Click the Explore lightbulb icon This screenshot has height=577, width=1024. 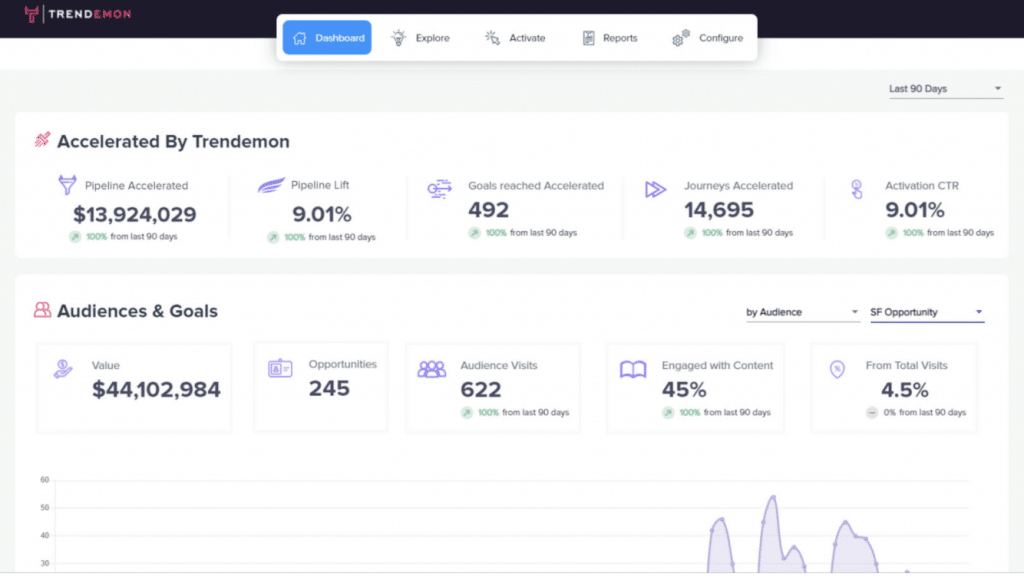(x=398, y=38)
